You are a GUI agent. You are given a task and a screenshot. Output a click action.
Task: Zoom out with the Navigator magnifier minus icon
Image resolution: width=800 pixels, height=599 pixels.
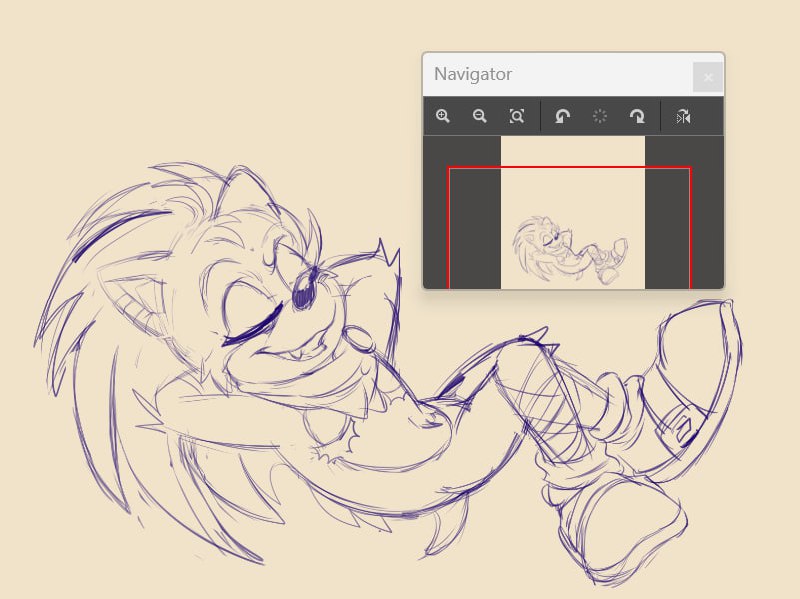(x=480, y=116)
